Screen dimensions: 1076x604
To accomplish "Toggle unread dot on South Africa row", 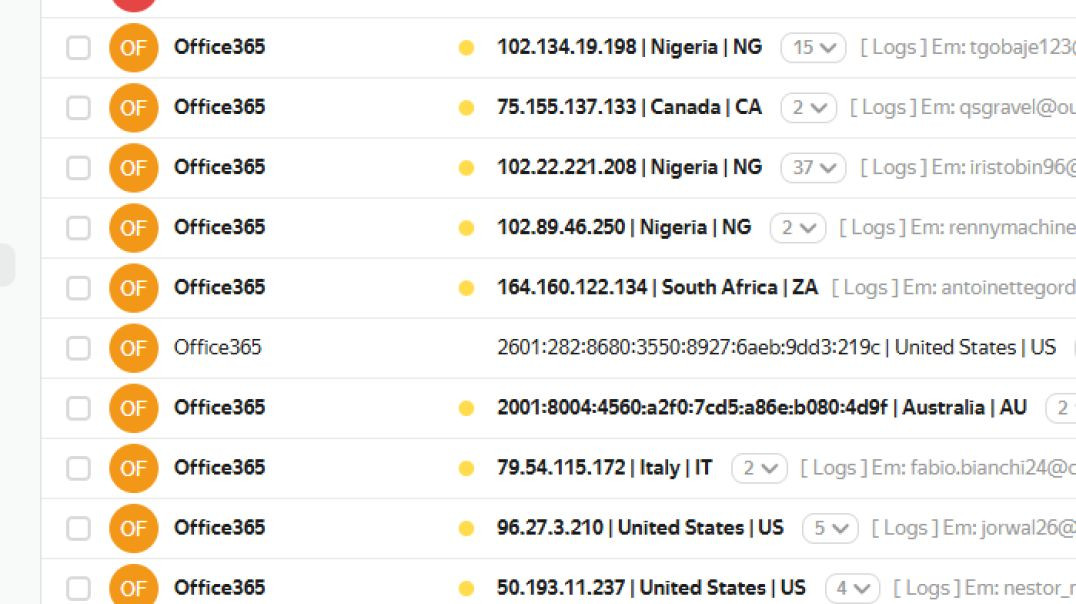I will coord(466,288).
